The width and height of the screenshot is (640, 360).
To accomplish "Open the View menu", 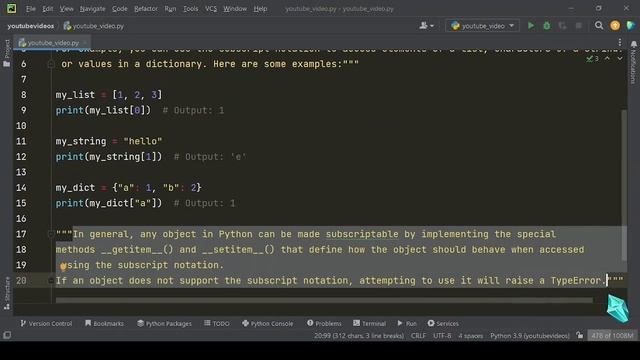I will [67, 9].
